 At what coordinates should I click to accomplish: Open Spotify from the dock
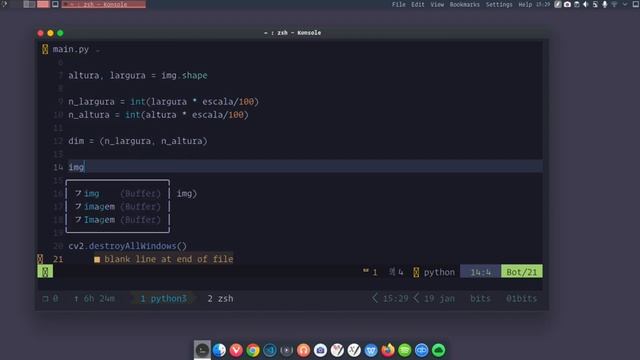[x=404, y=350]
